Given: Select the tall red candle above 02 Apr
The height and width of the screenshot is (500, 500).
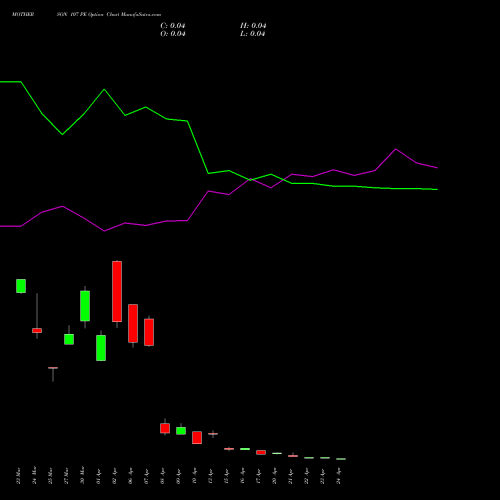Looking at the screenshot, I should pos(117,291).
